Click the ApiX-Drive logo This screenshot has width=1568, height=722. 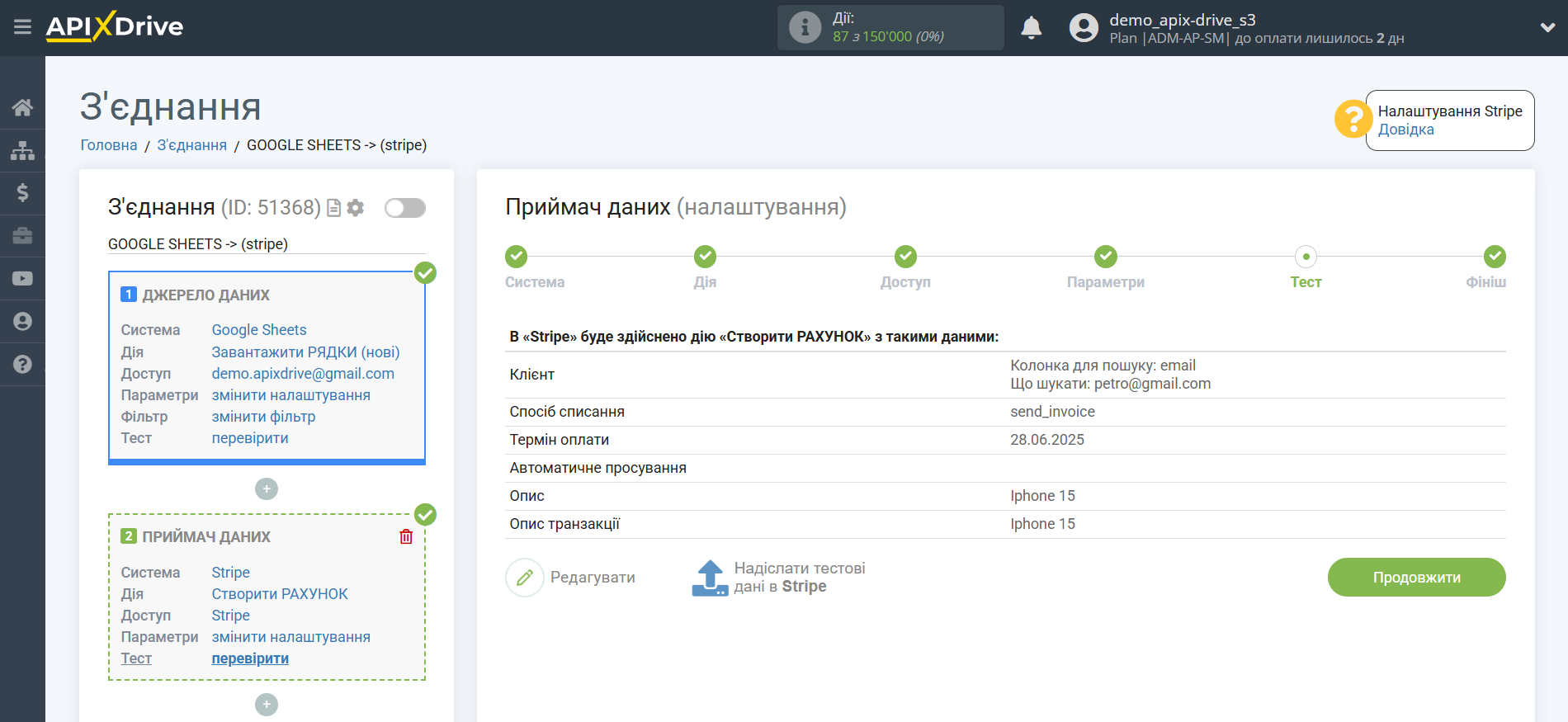point(115,26)
